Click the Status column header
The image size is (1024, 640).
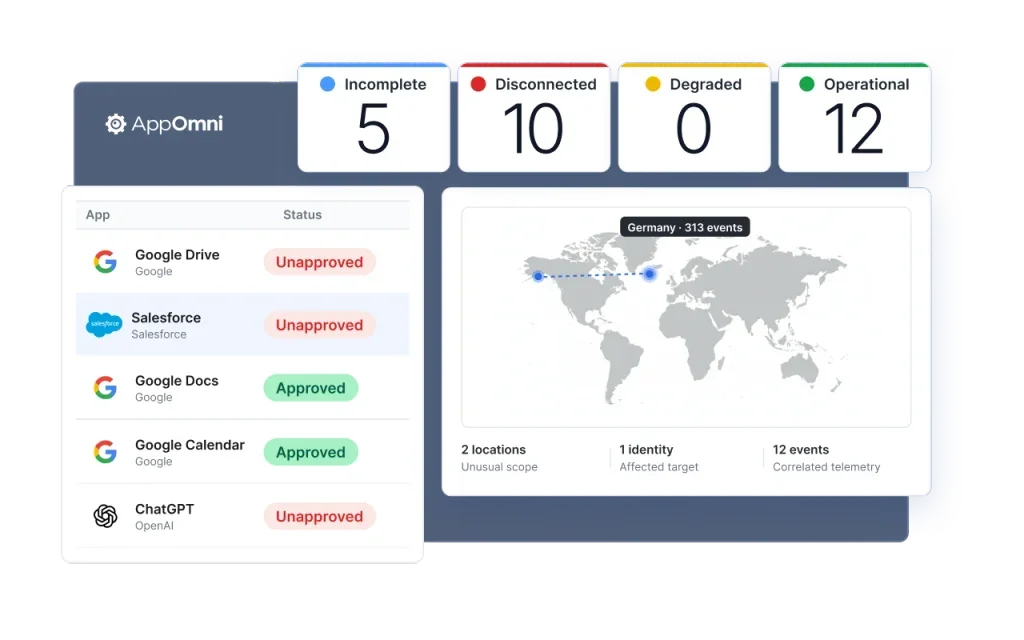302,214
